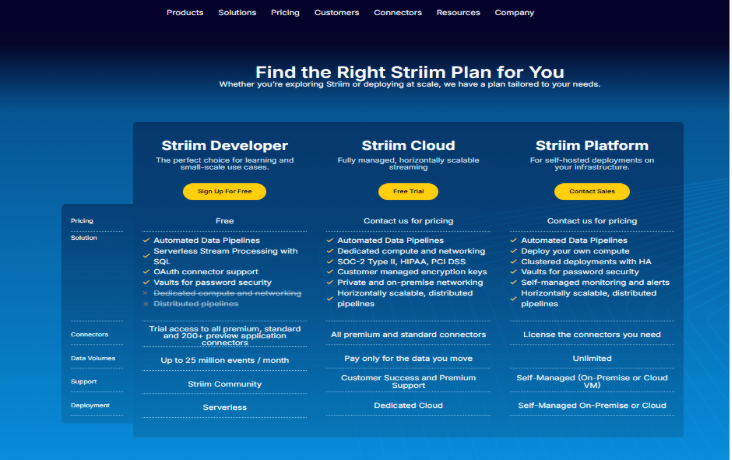Select the Striim Platform plan title
The height and width of the screenshot is (460, 732).
coord(592,145)
